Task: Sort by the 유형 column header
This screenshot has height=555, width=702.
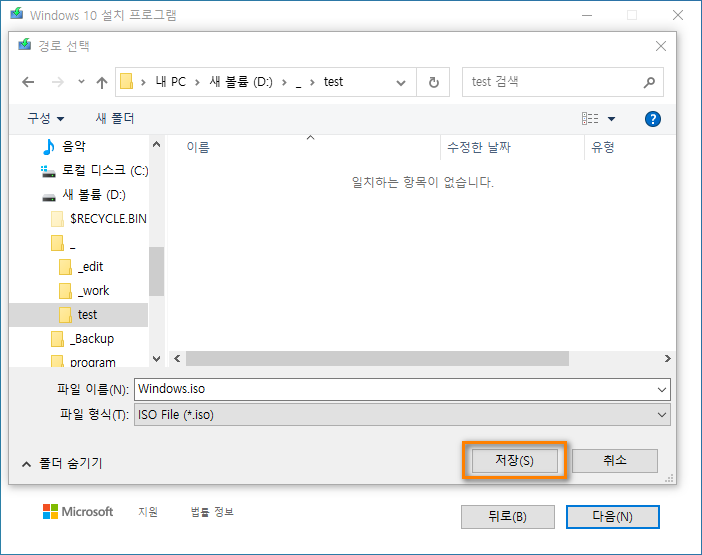Action: [x=603, y=147]
